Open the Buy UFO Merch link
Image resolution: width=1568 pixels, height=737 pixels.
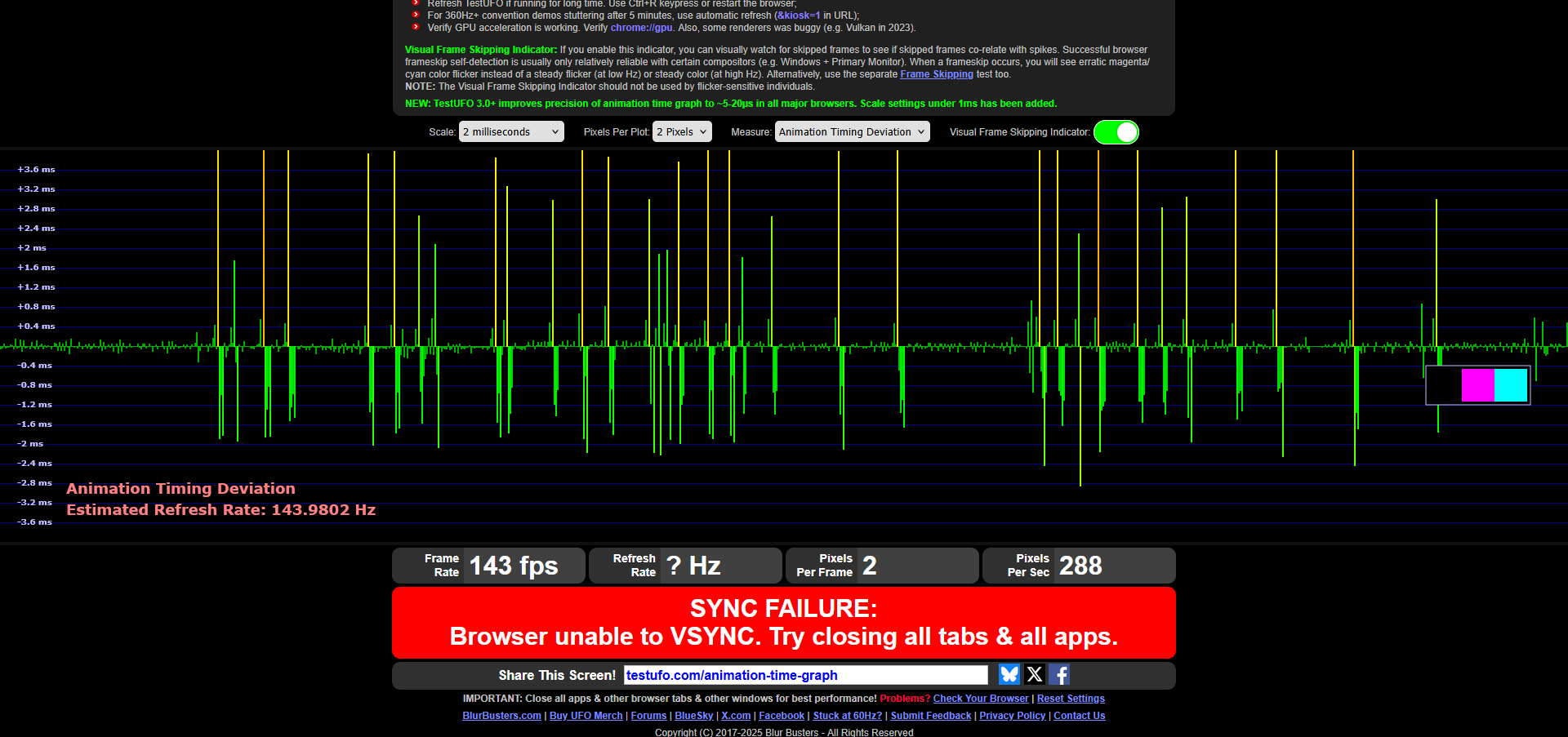[586, 716]
